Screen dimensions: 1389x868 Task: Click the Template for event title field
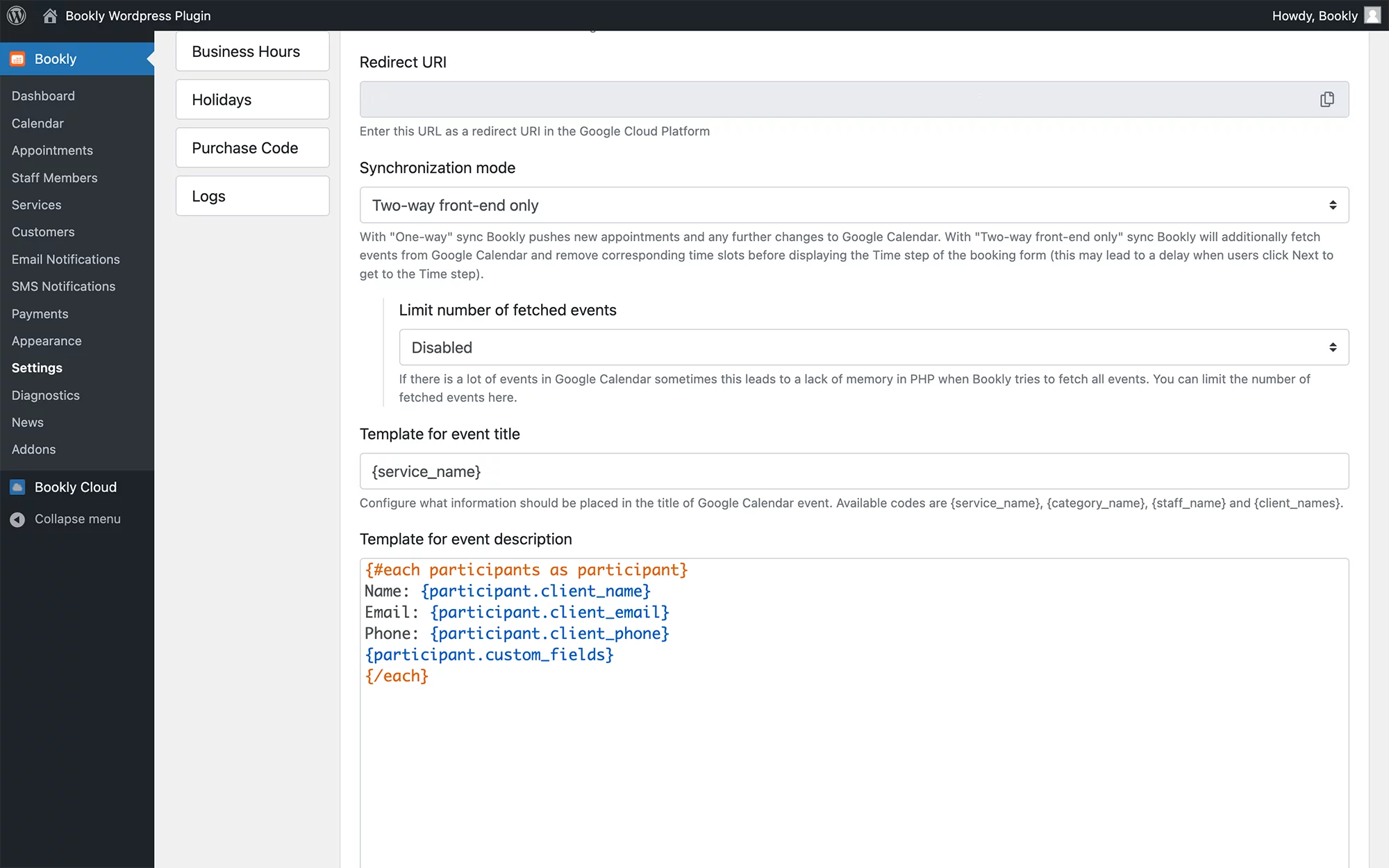(854, 471)
